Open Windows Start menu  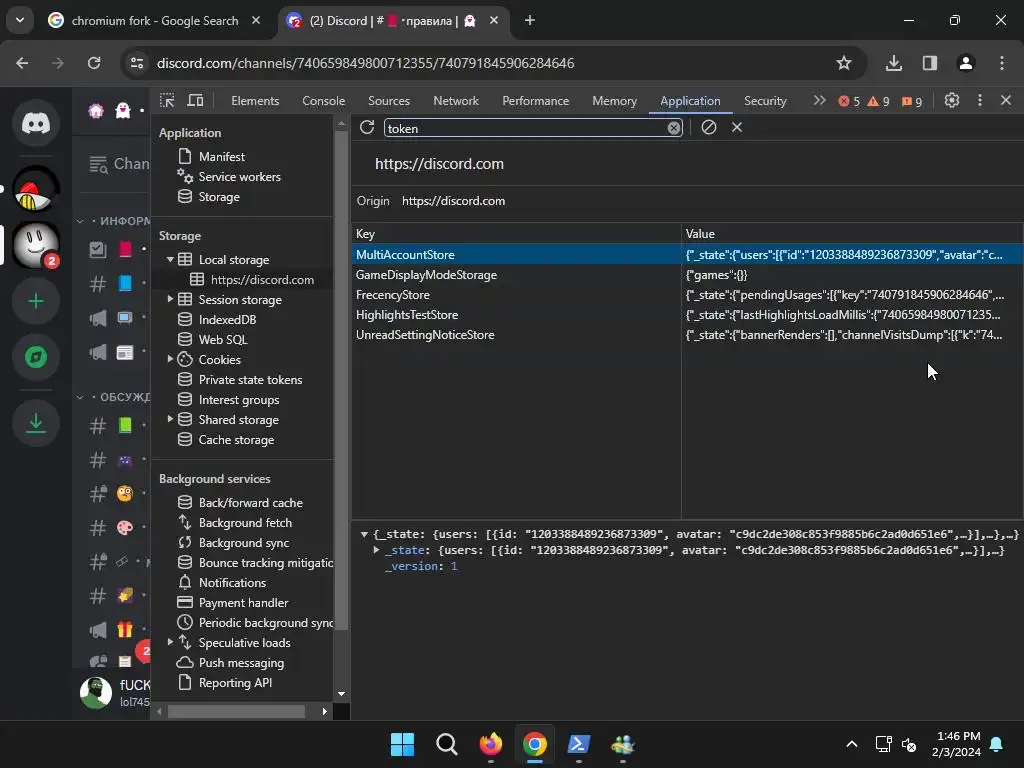coord(402,744)
